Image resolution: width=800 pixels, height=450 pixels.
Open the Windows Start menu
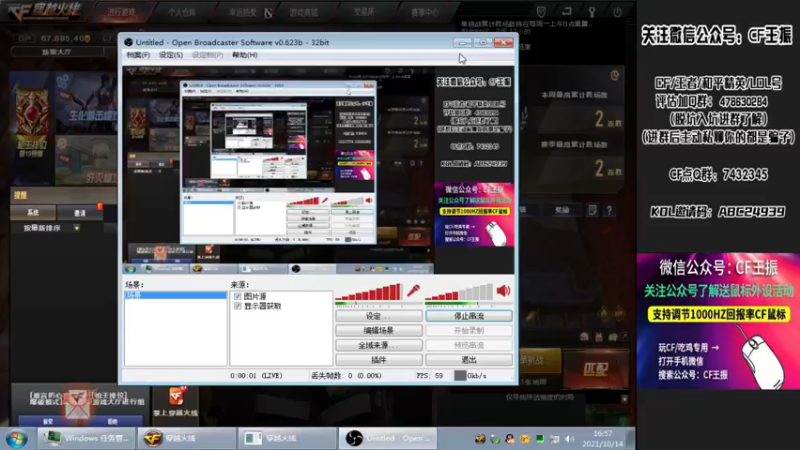point(16,439)
